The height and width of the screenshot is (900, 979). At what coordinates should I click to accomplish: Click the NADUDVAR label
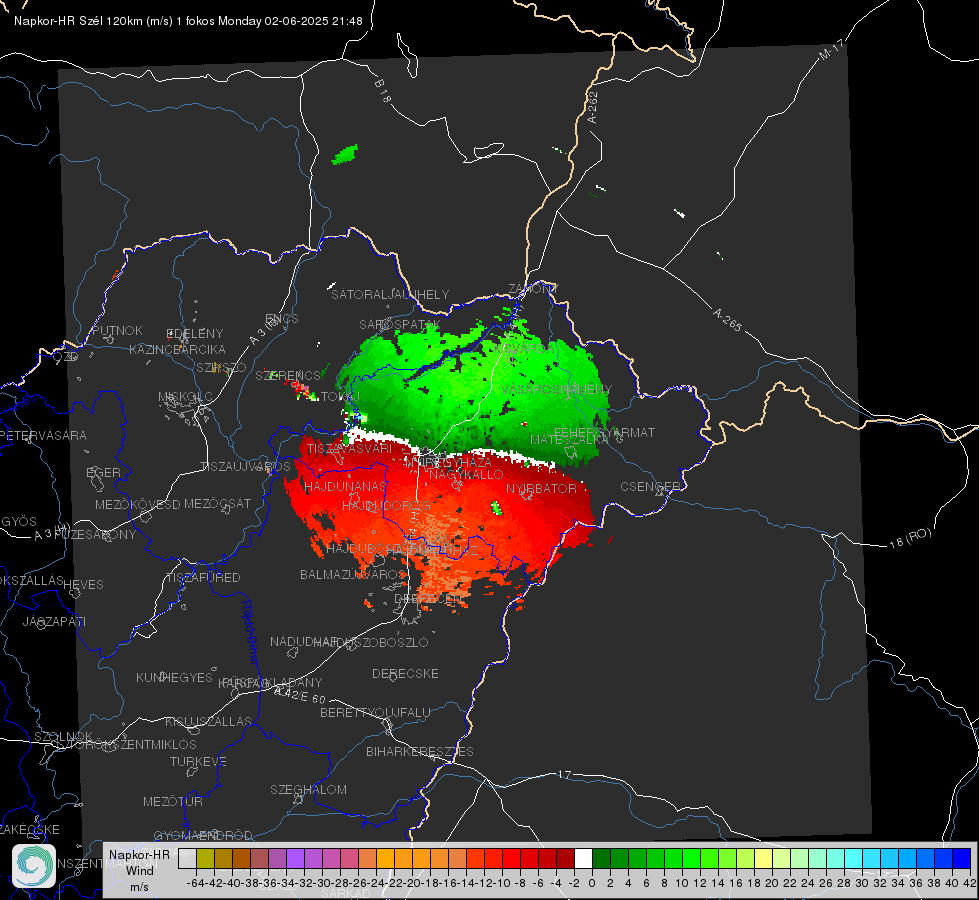304,641
